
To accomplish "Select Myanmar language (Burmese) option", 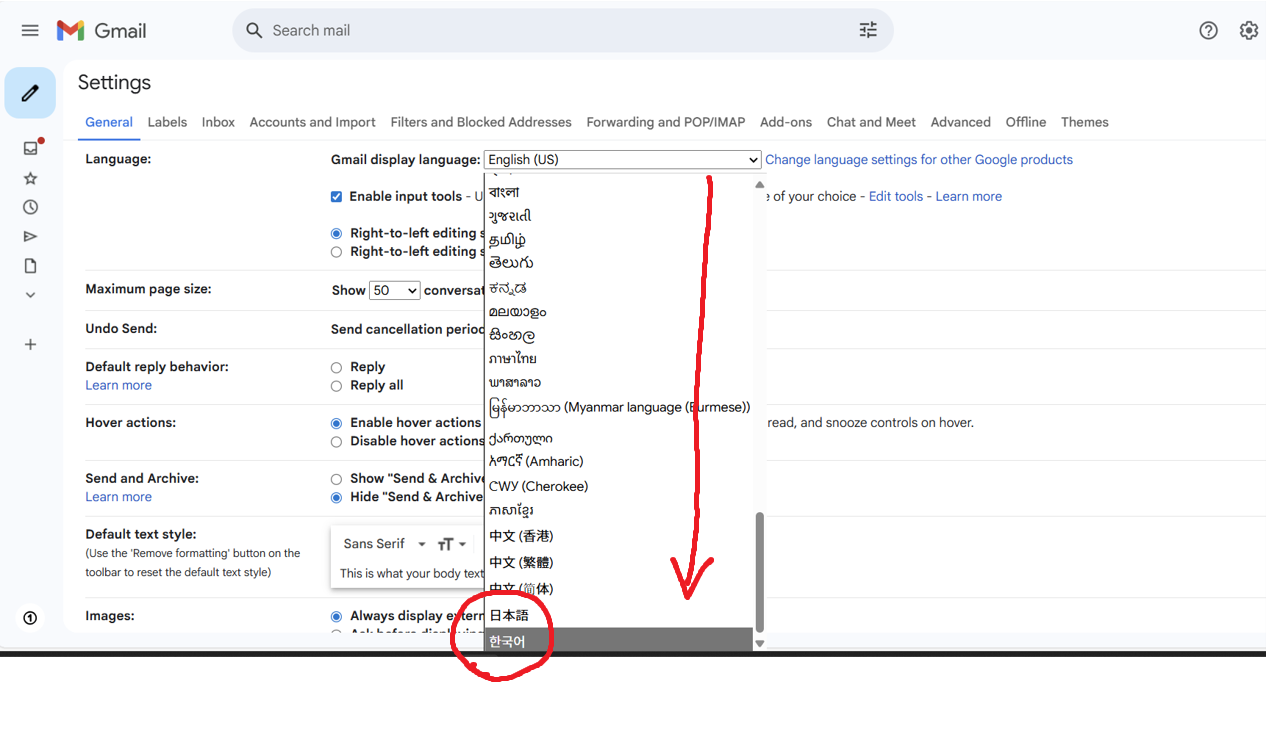I will coord(618,407).
